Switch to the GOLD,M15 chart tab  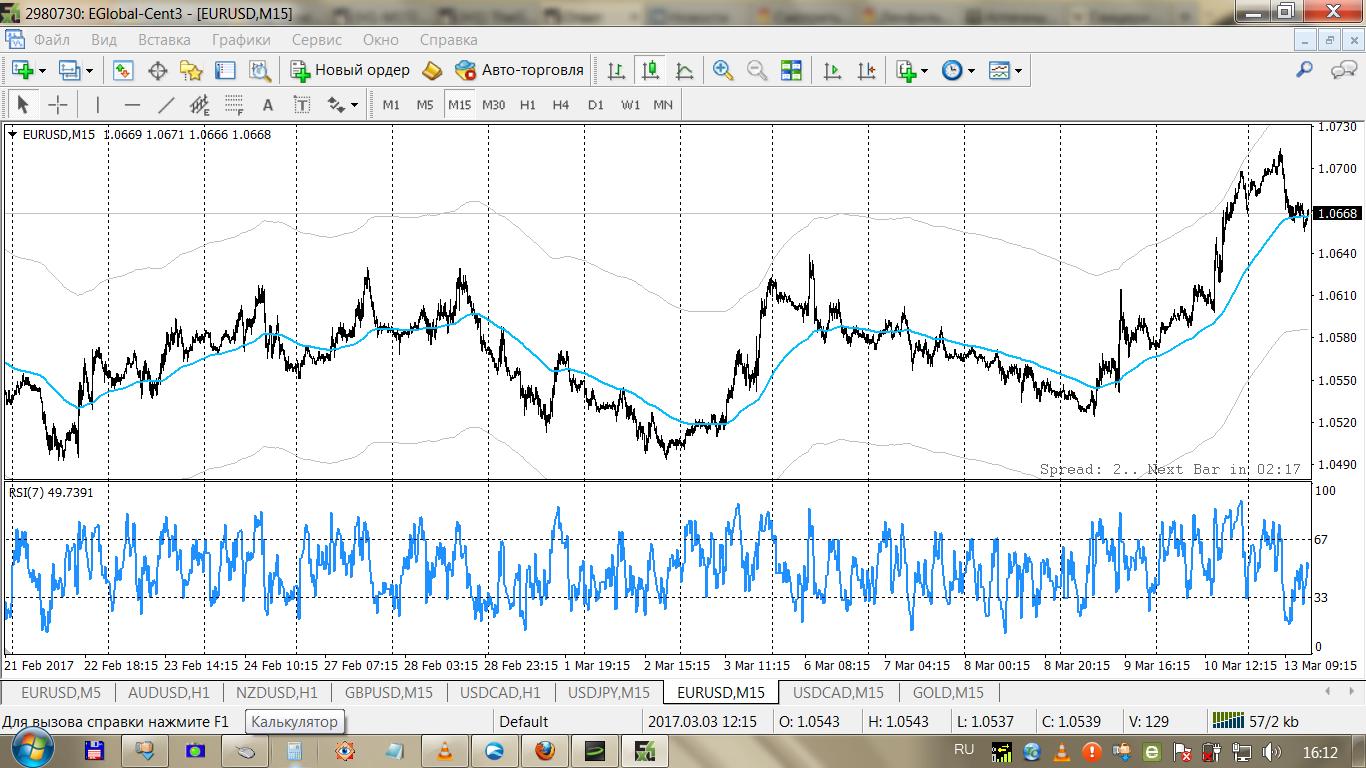947,692
